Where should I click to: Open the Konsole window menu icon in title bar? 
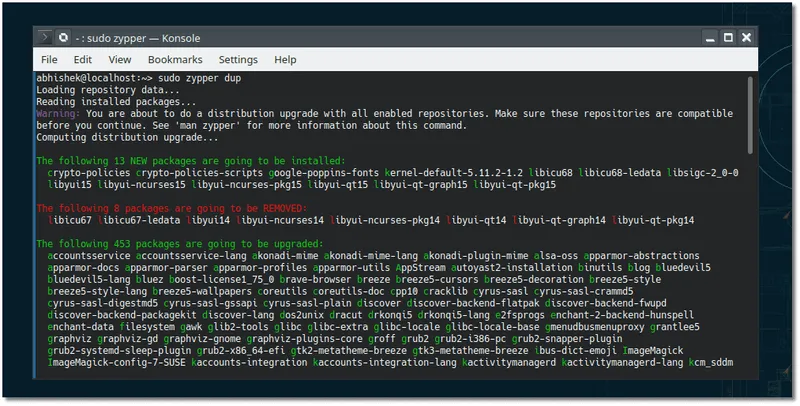click(x=44, y=38)
